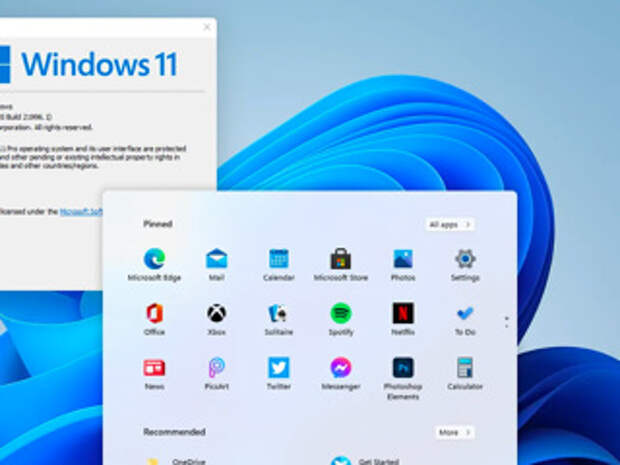Open the Twitter app
Screen dimensions: 620x465
pyautogui.click(x=279, y=368)
